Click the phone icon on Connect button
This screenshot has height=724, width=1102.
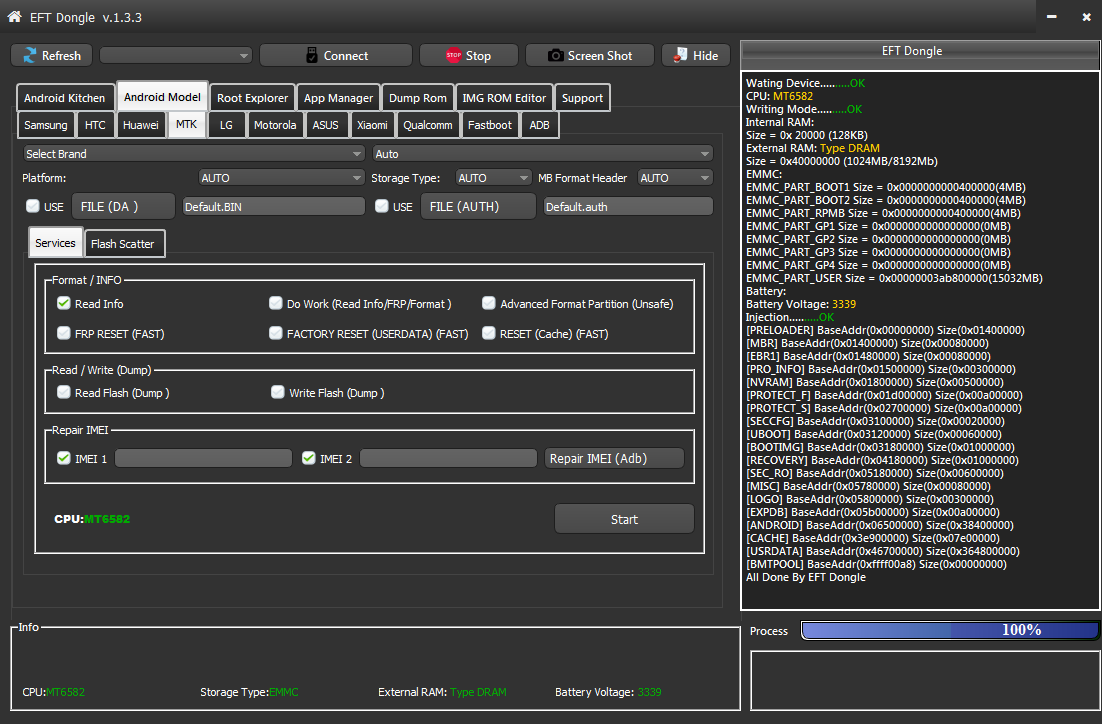pos(312,56)
